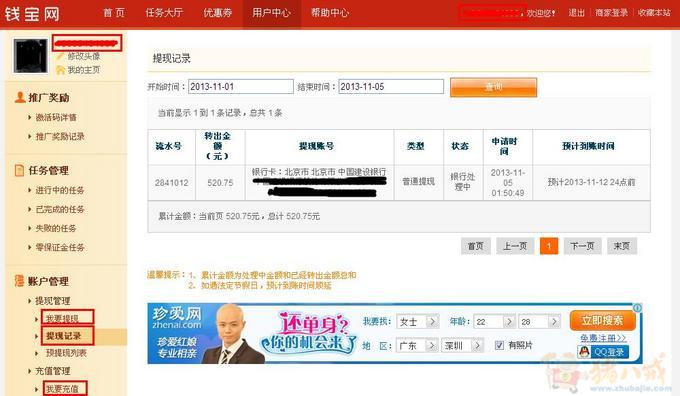The width and height of the screenshot is (680, 396).
Task: Click the 账户管理 coin icon
Action: [19, 281]
